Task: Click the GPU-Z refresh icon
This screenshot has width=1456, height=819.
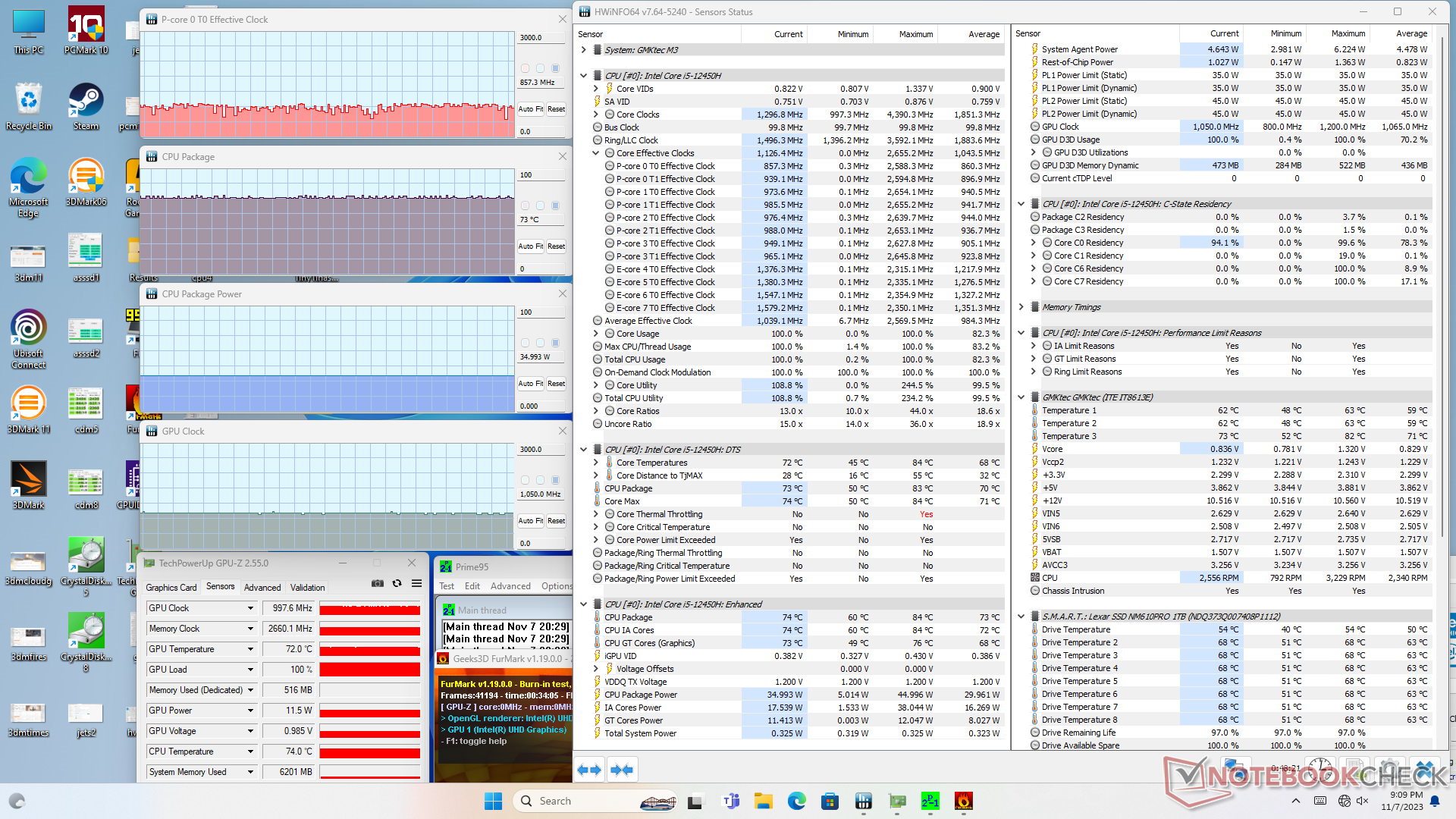Action: [397, 583]
